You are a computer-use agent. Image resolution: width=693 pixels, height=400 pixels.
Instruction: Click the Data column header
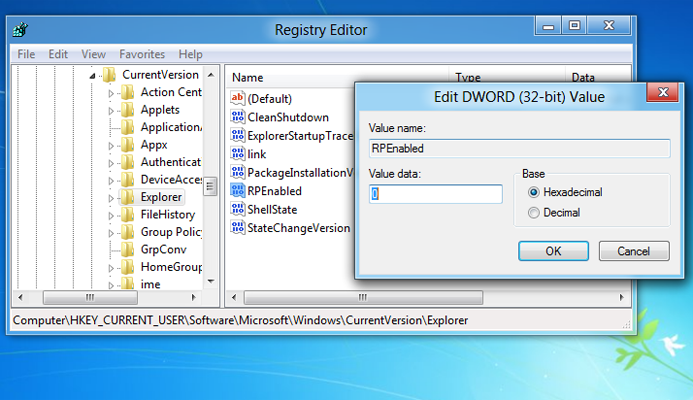coord(583,77)
